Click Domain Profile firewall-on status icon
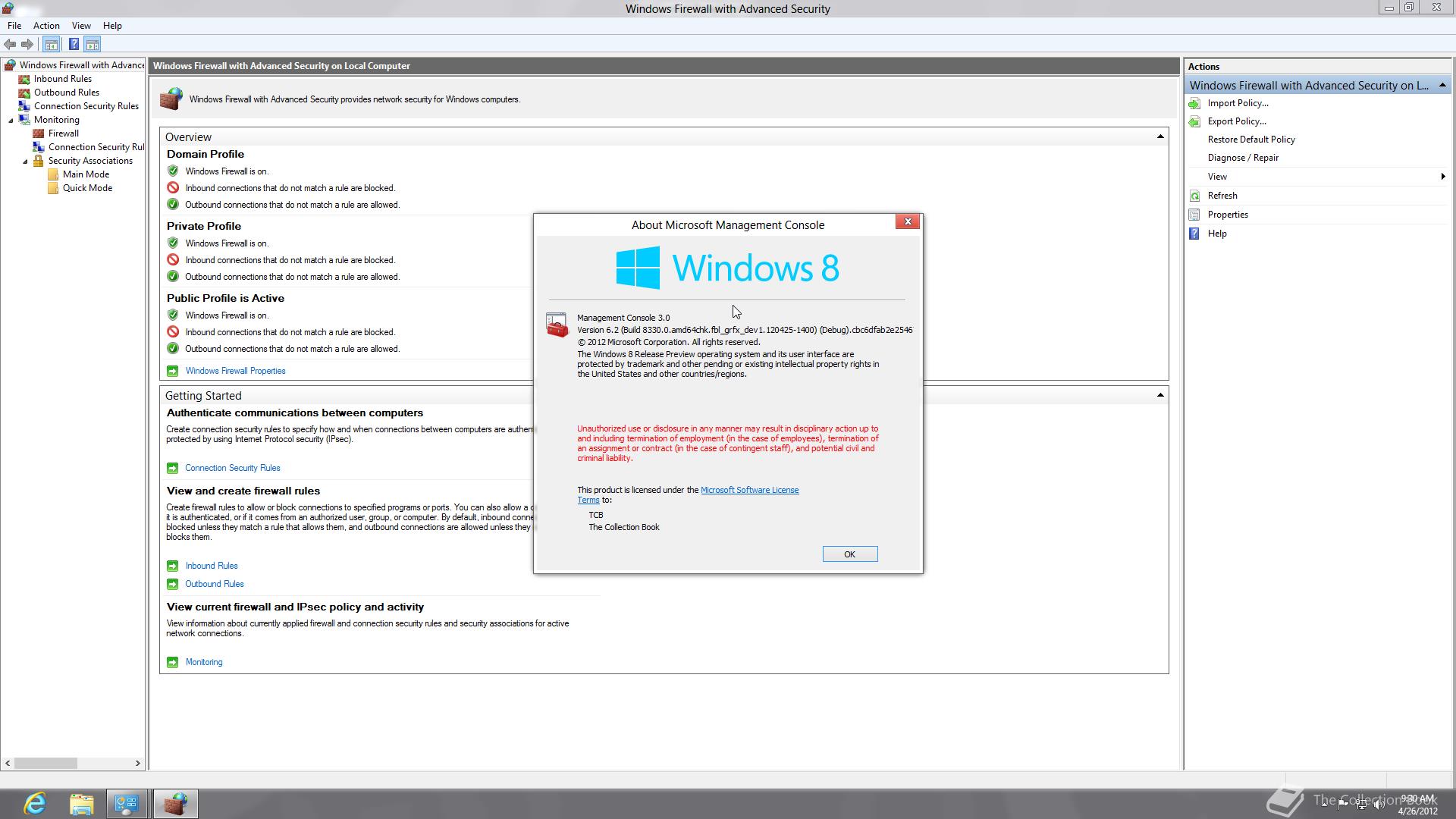The height and width of the screenshot is (819, 1456). tap(173, 171)
